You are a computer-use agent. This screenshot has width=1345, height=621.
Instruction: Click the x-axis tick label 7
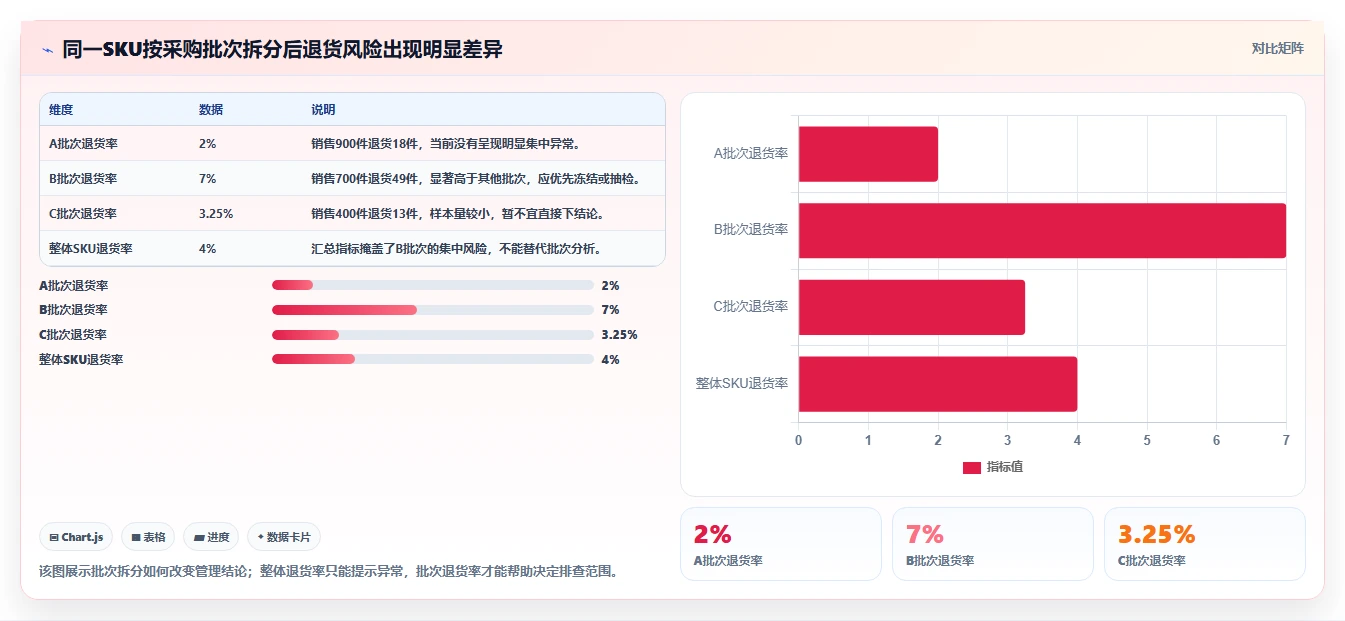pos(1286,440)
